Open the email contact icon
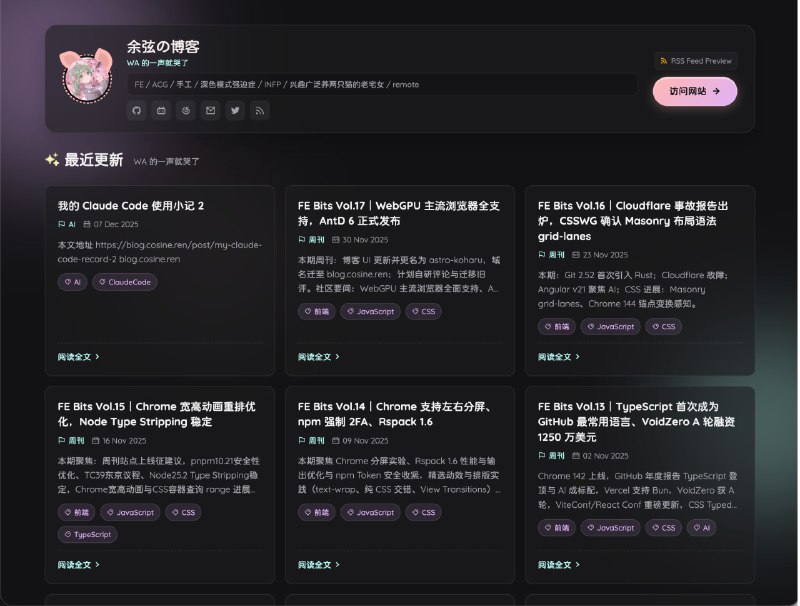800x606 pixels. (210, 110)
